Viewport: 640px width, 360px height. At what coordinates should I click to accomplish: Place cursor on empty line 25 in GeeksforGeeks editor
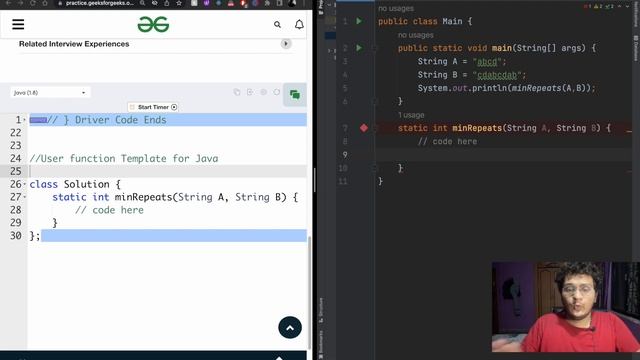click(167, 171)
